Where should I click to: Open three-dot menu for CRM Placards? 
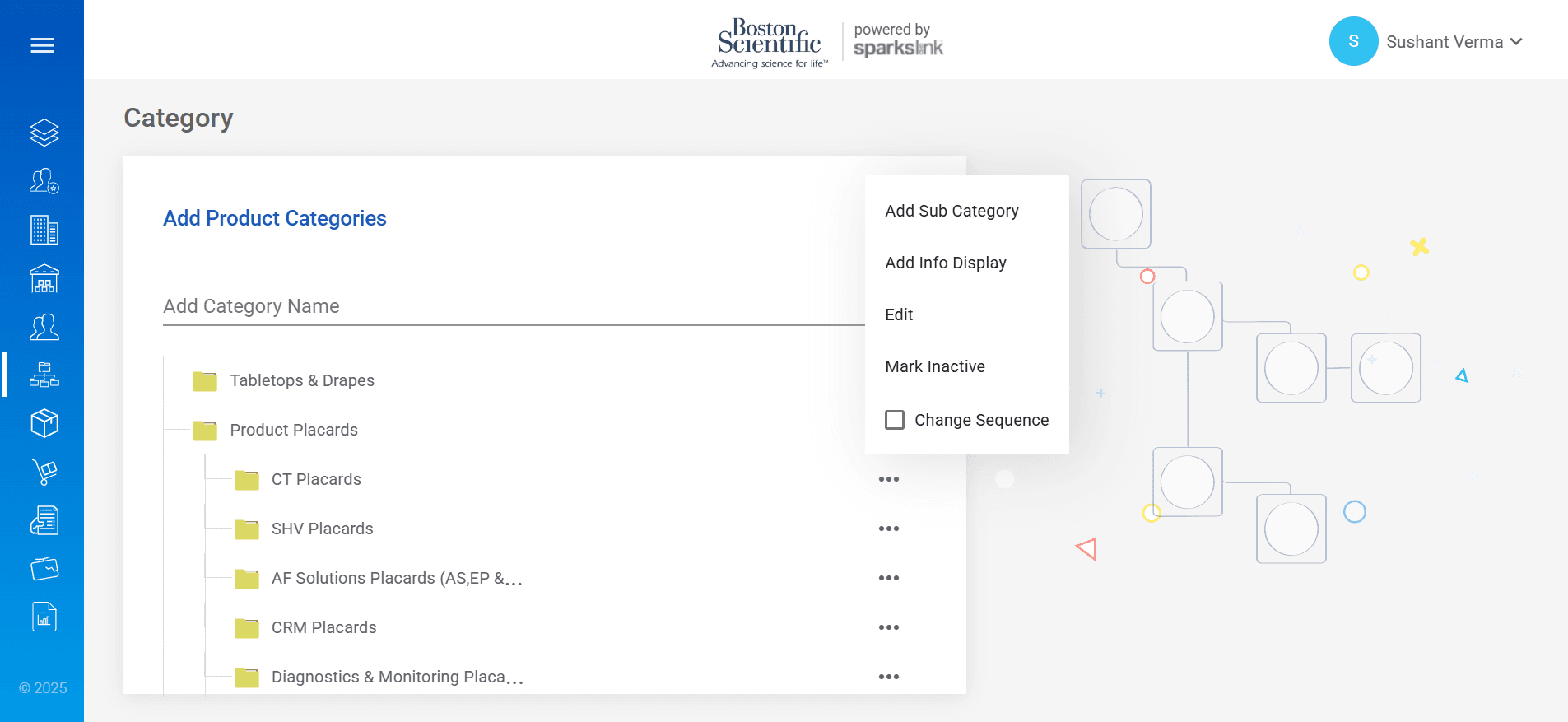click(888, 627)
